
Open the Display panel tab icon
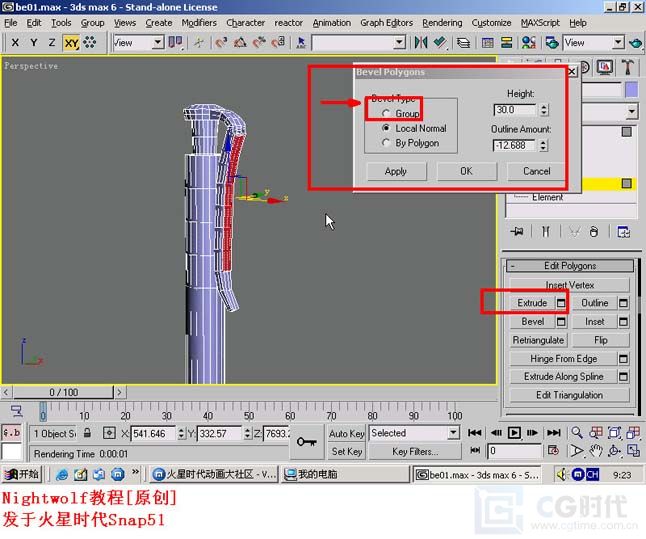click(x=605, y=67)
